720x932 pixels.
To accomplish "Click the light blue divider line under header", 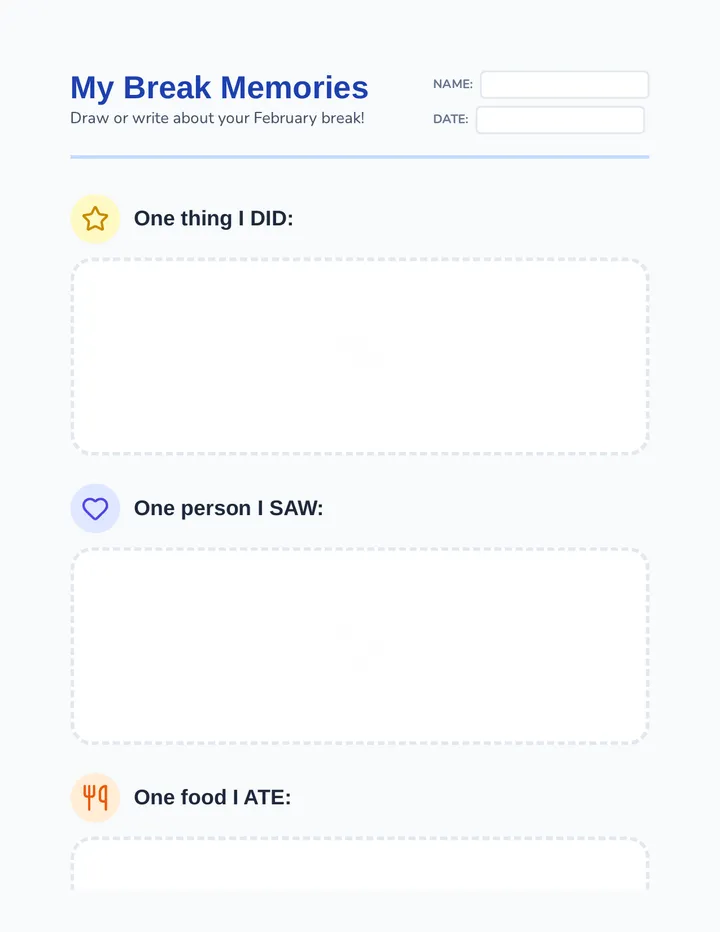I will tap(360, 157).
